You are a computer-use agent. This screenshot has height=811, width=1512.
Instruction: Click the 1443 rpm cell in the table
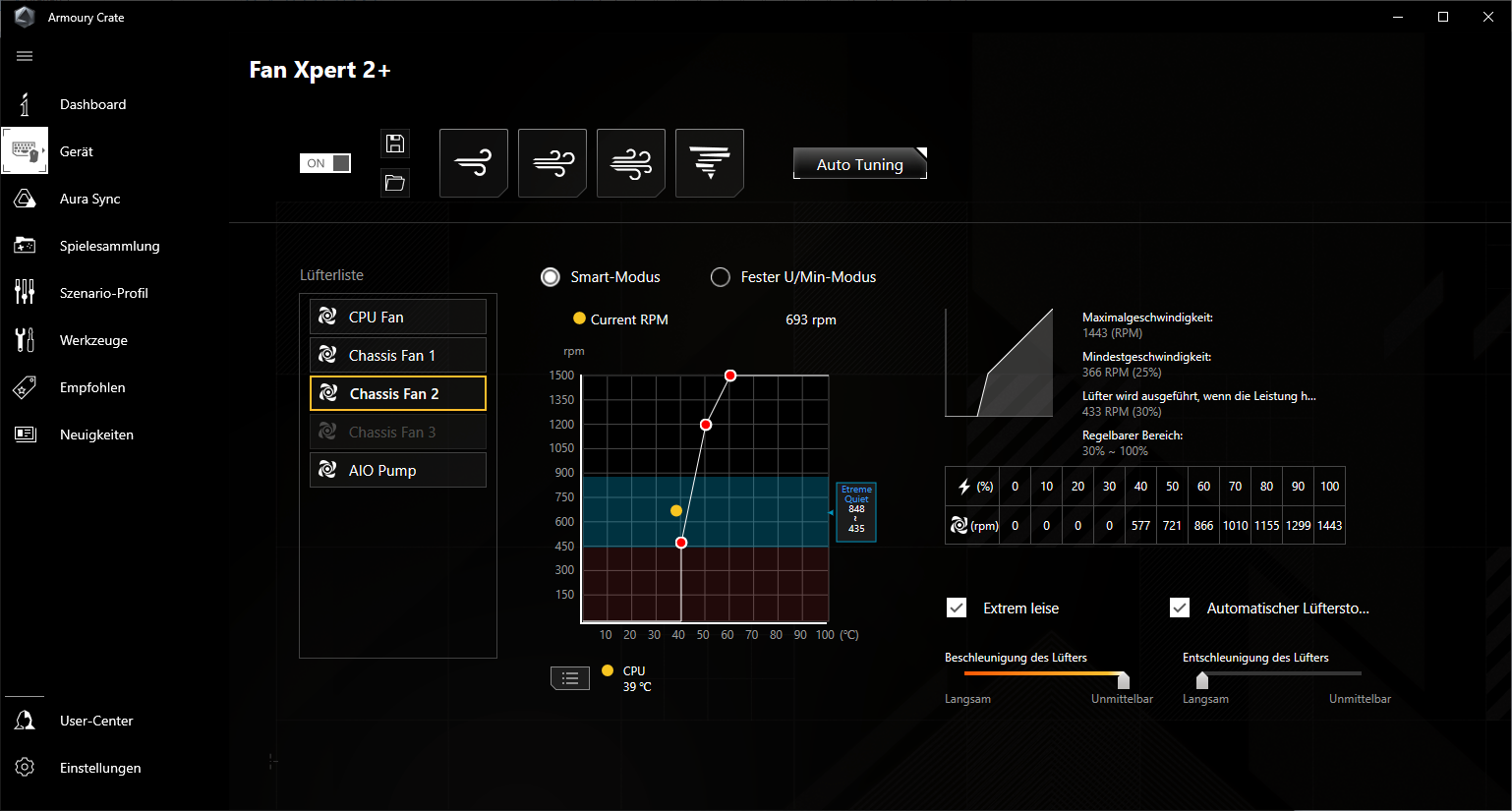coord(1330,526)
